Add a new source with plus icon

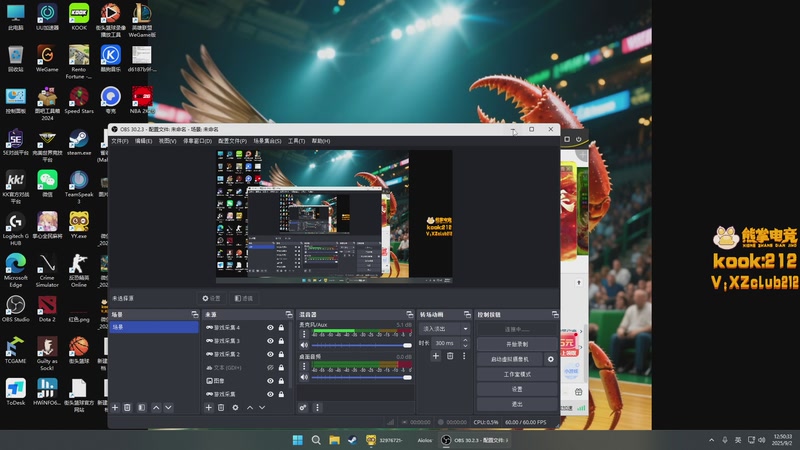click(208, 408)
